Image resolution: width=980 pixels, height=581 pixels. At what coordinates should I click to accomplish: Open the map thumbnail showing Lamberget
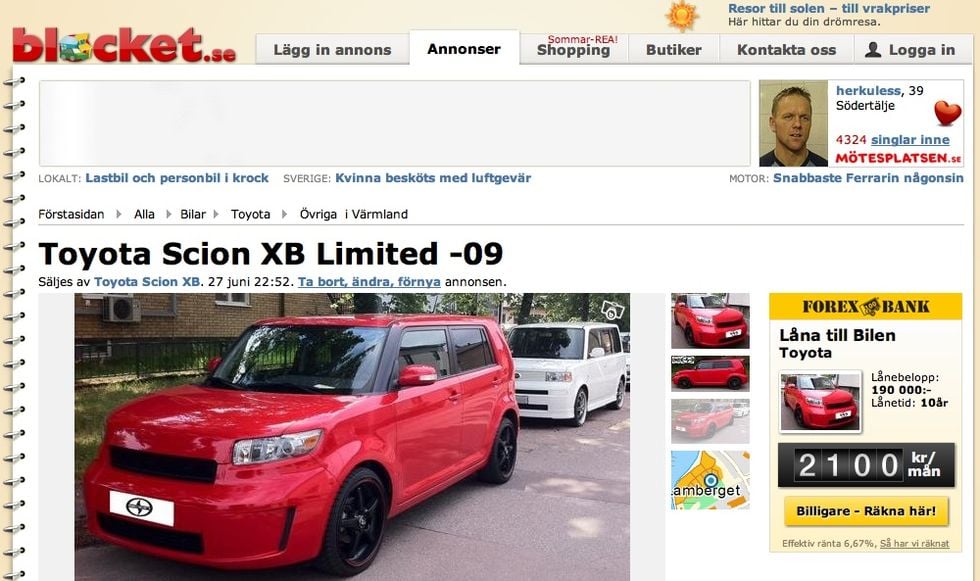710,480
